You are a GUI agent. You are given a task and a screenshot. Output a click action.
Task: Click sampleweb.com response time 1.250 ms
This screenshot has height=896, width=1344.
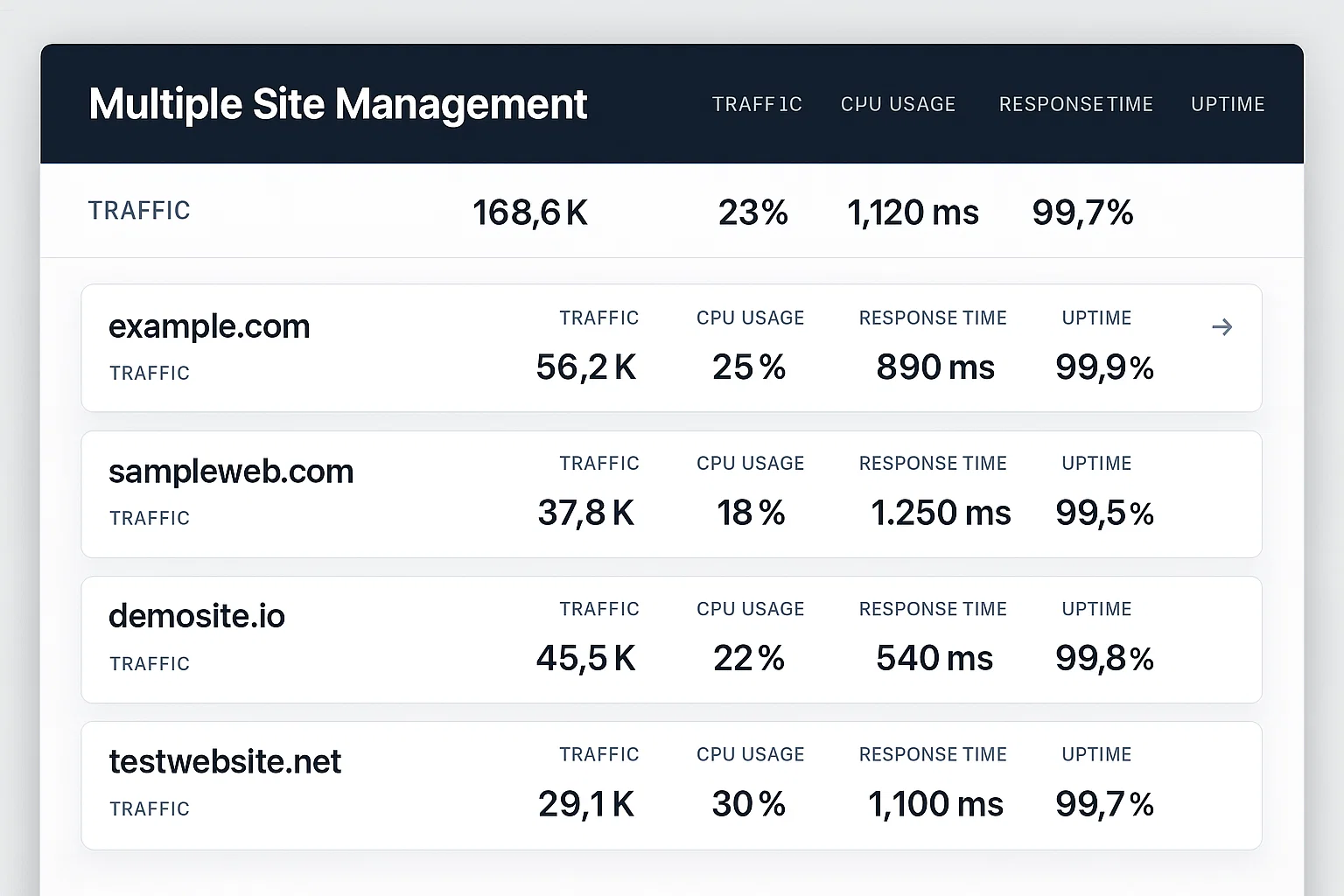941,513
